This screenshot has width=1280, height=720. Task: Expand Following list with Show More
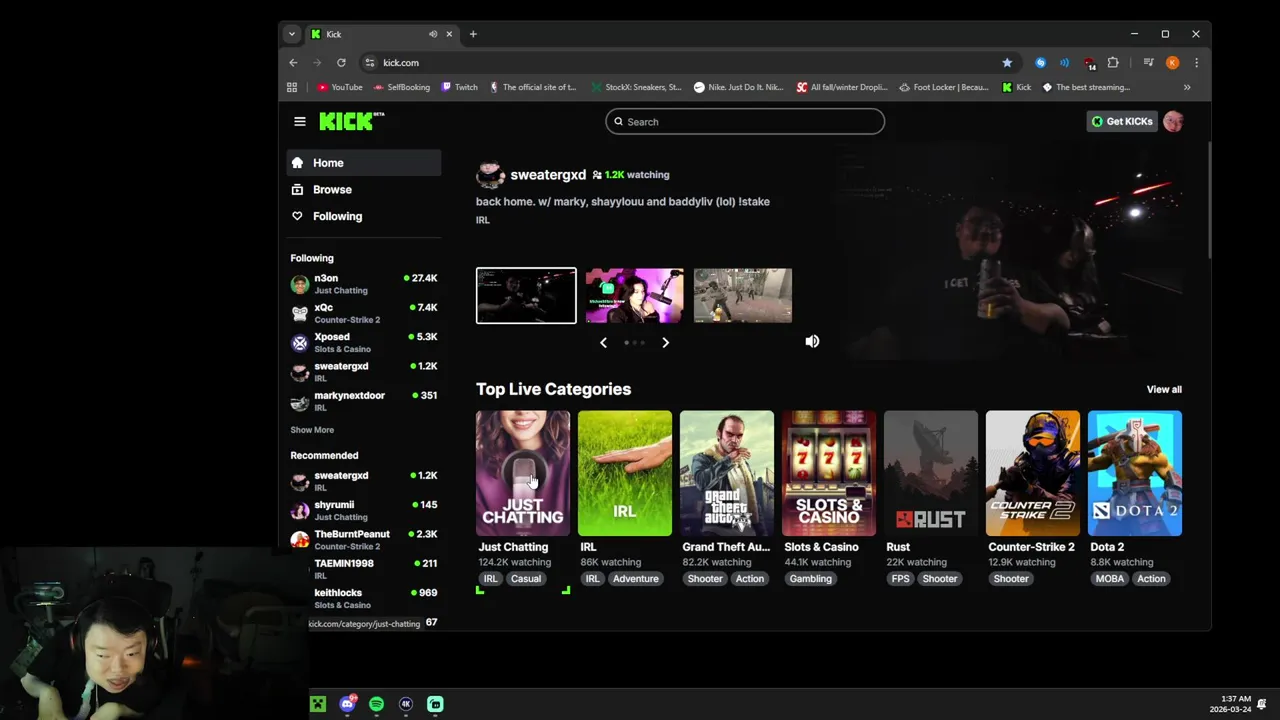click(x=312, y=430)
